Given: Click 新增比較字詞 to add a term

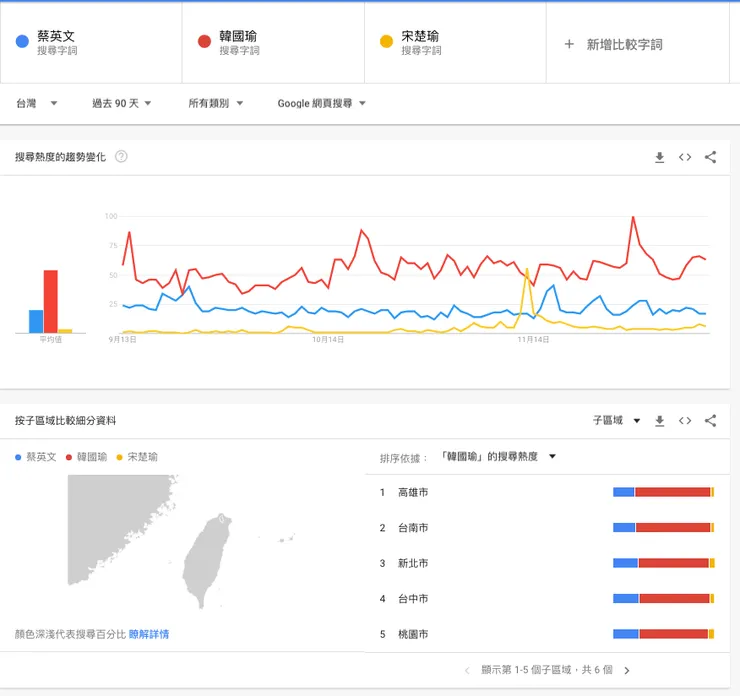Looking at the screenshot, I should coord(624,44).
